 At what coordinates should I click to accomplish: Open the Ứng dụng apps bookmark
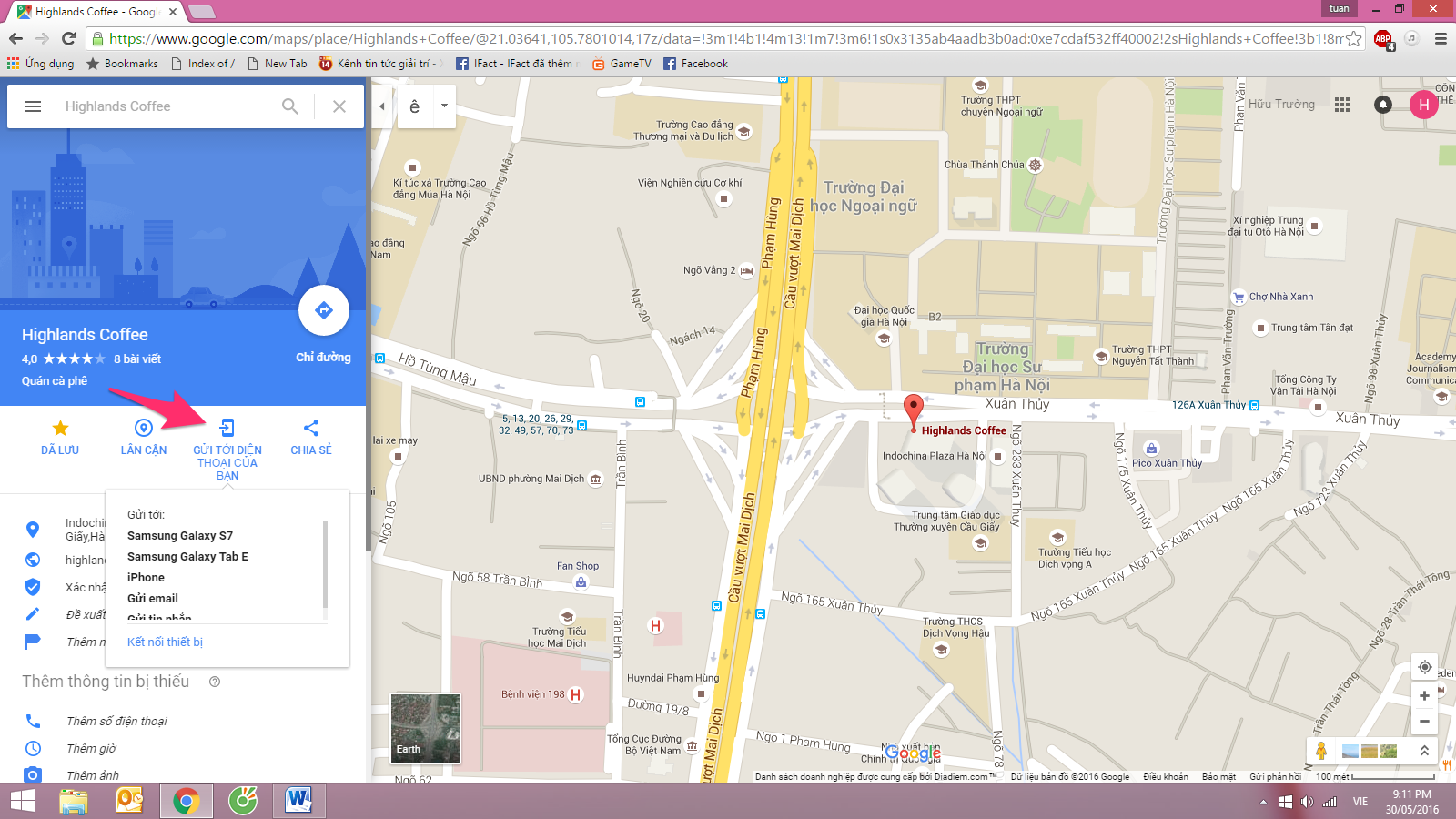pyautogui.click(x=41, y=64)
